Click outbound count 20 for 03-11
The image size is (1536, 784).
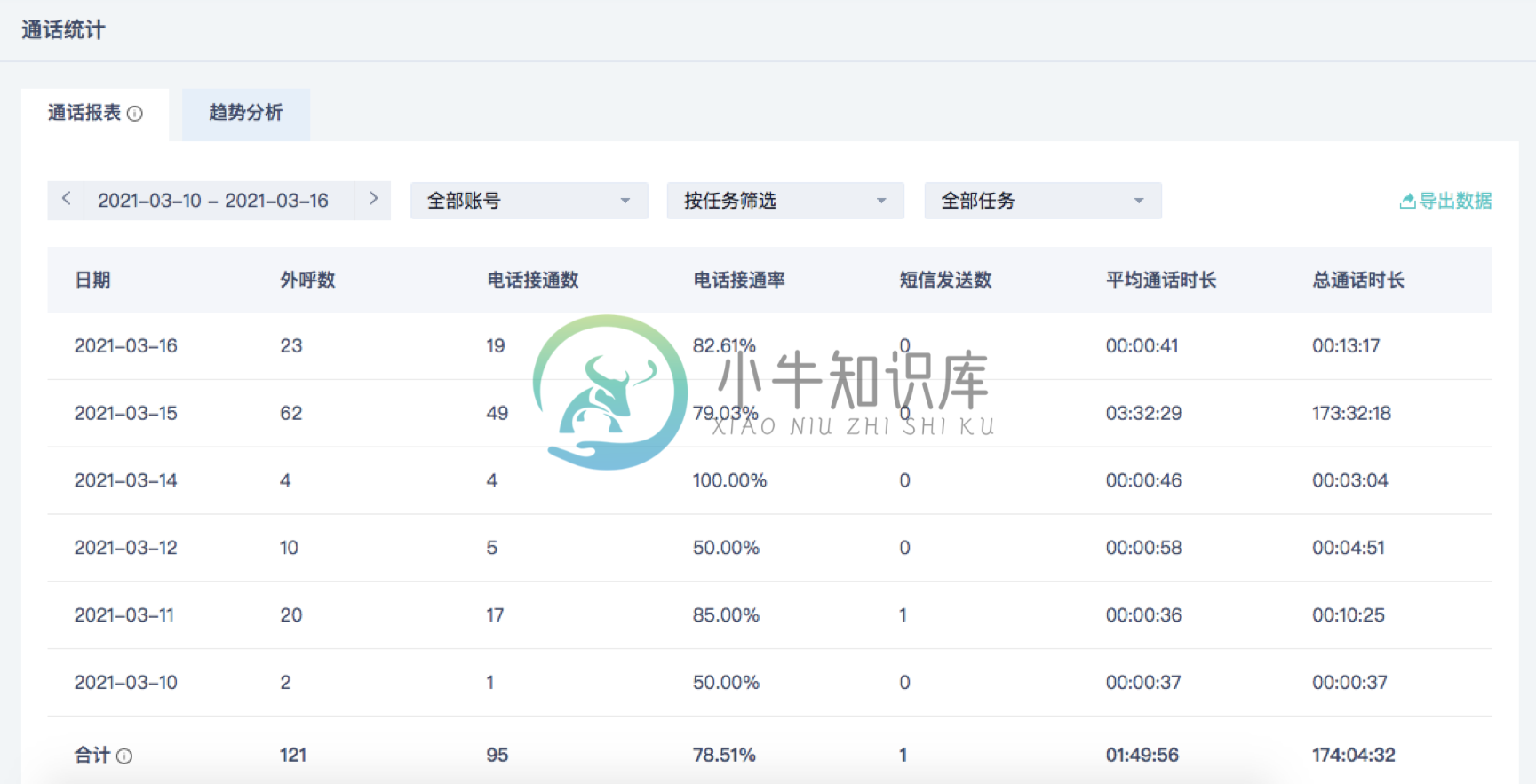291,615
